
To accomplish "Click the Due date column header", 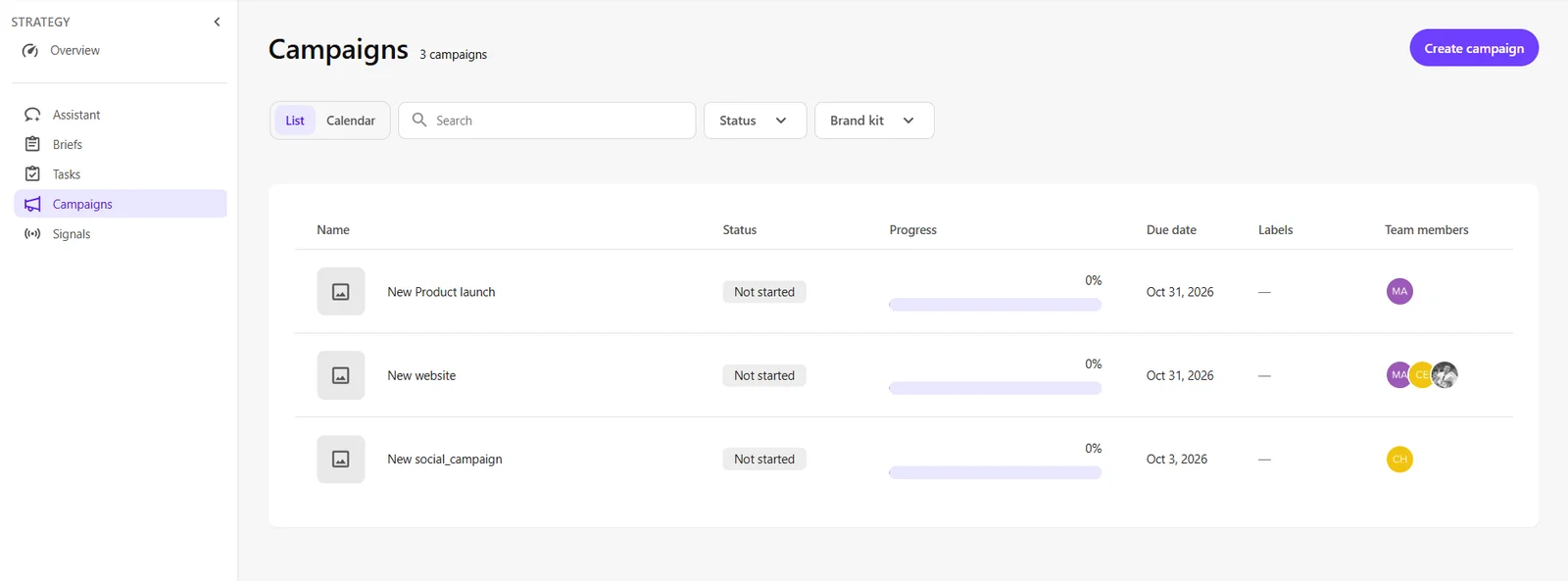I will tap(1171, 230).
